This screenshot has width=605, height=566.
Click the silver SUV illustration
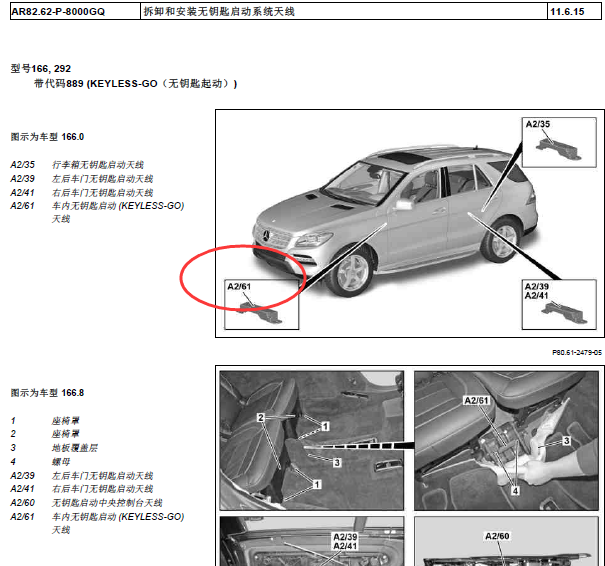click(x=394, y=220)
